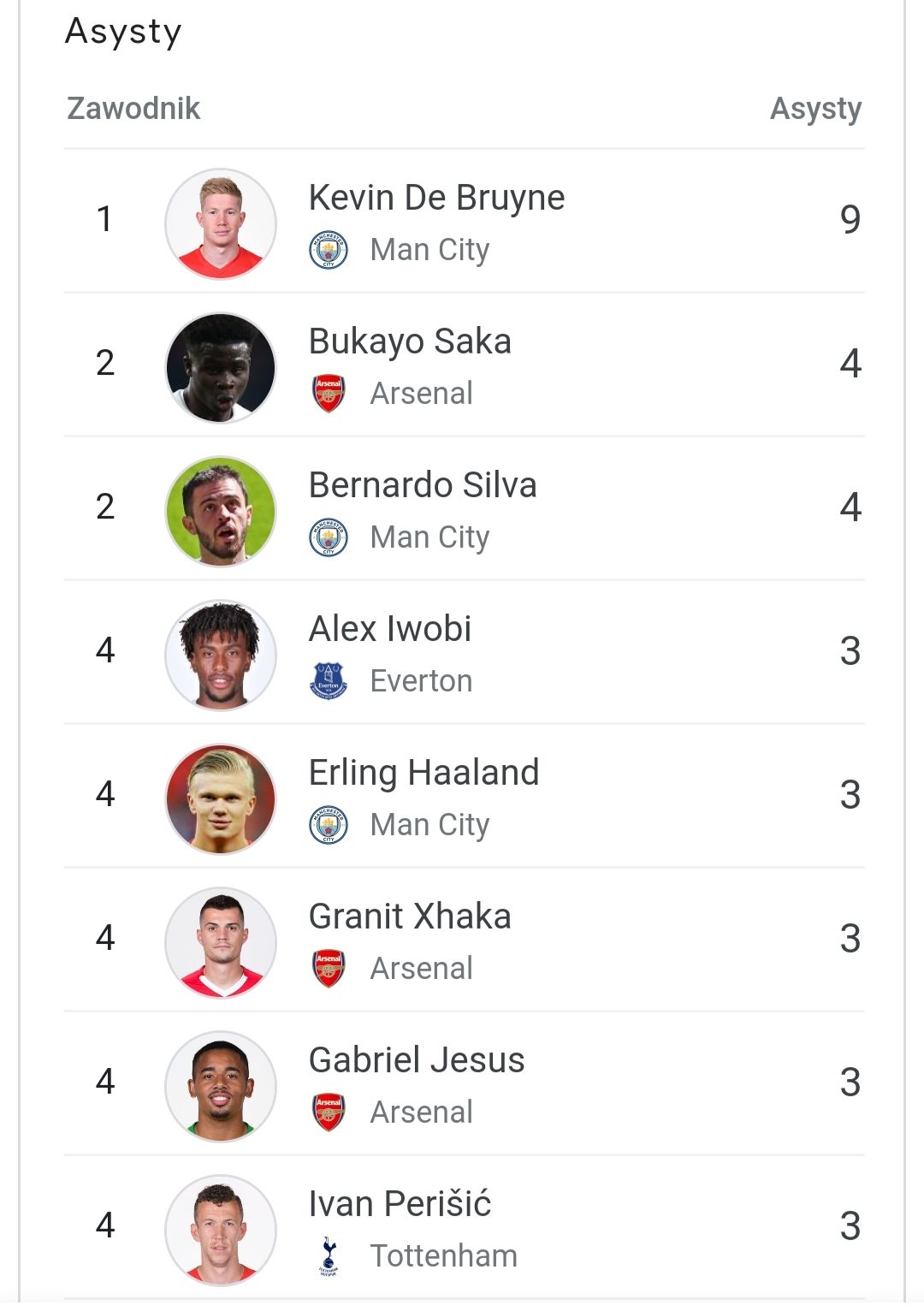This screenshot has height=1311, width=924.
Task: Select Erling Haaland's portrait thumbnail
Action: [221, 798]
